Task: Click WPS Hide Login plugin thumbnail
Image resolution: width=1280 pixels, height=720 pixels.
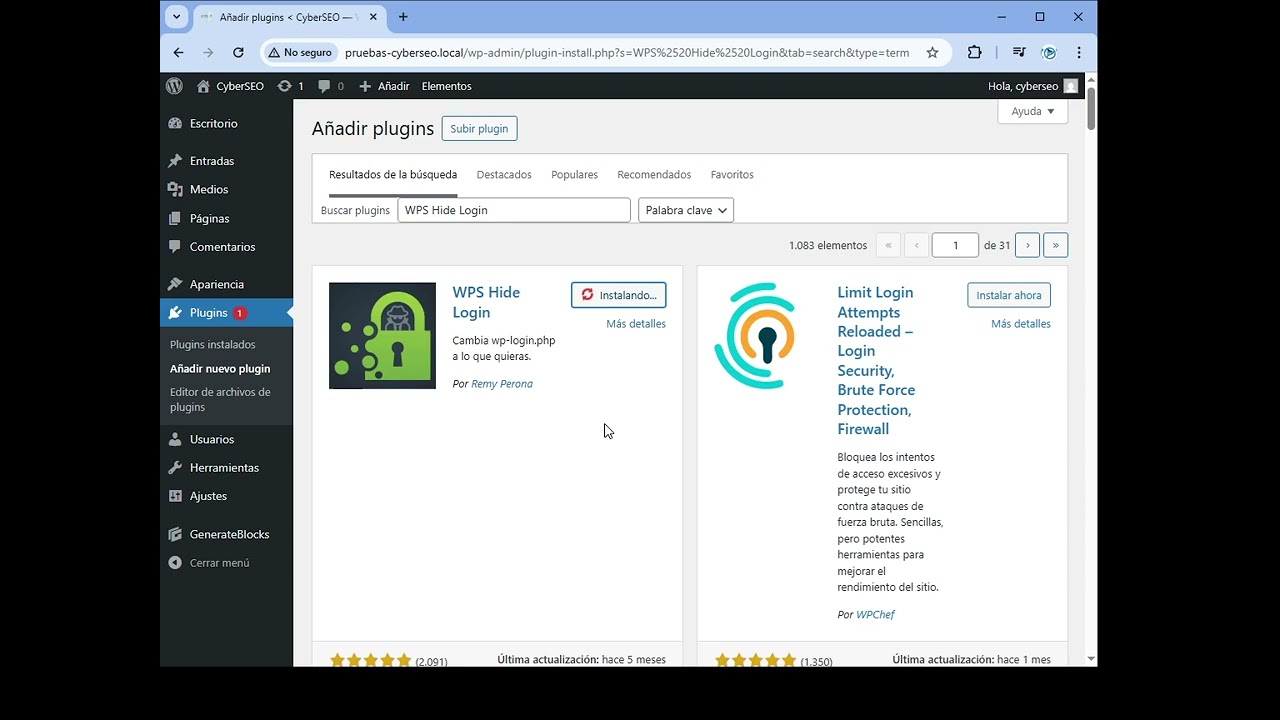Action: click(382, 336)
